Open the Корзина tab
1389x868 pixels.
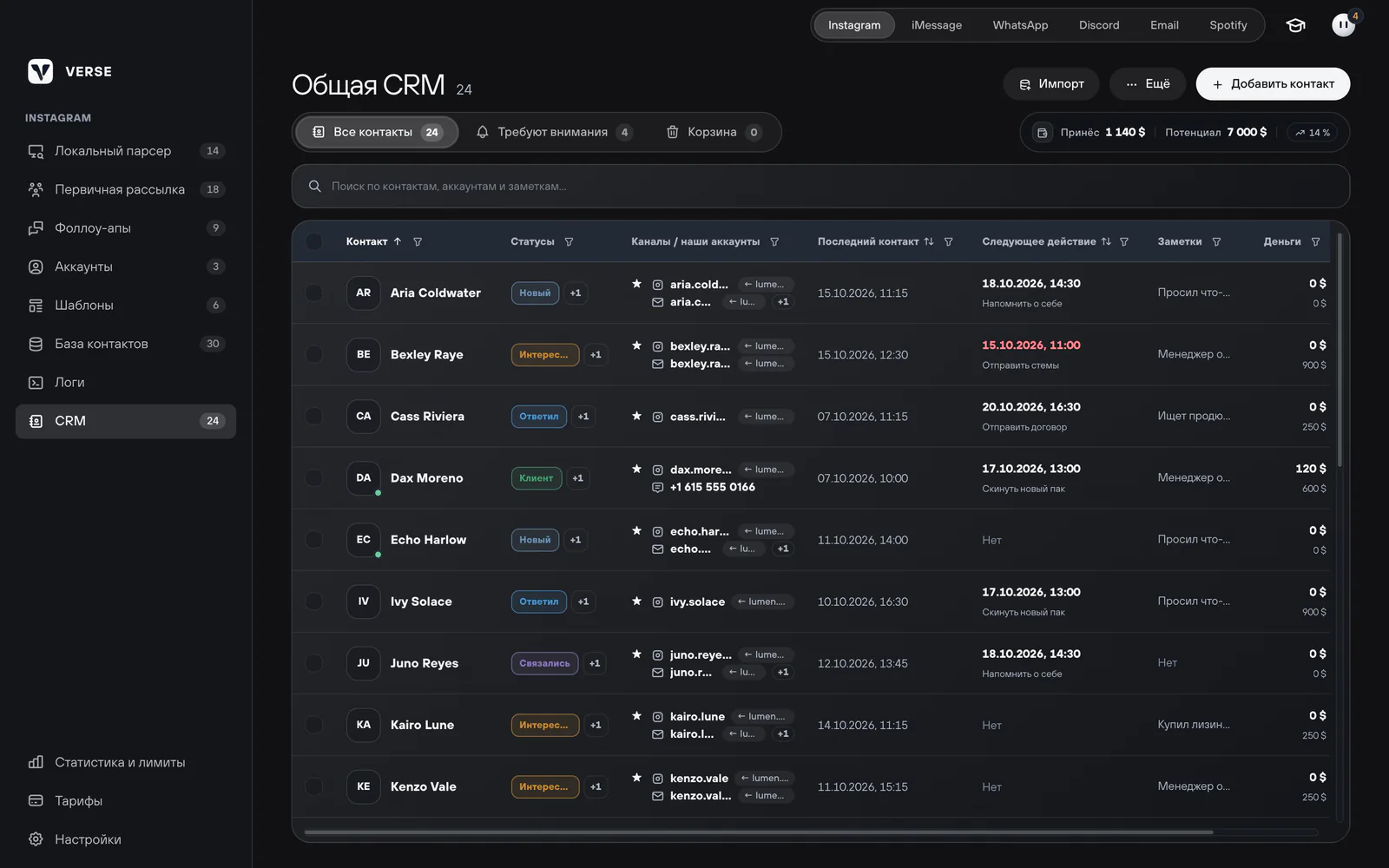tap(714, 132)
